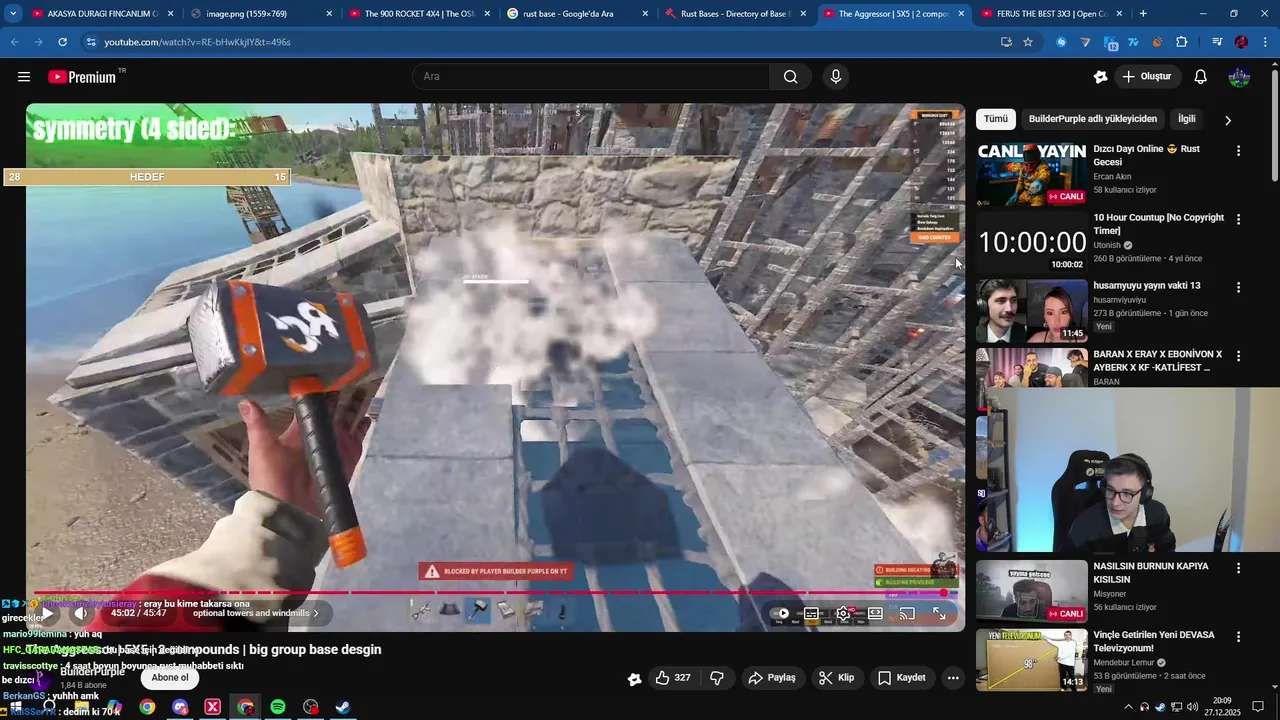Seek on the red video progress bar

click(x=496, y=593)
